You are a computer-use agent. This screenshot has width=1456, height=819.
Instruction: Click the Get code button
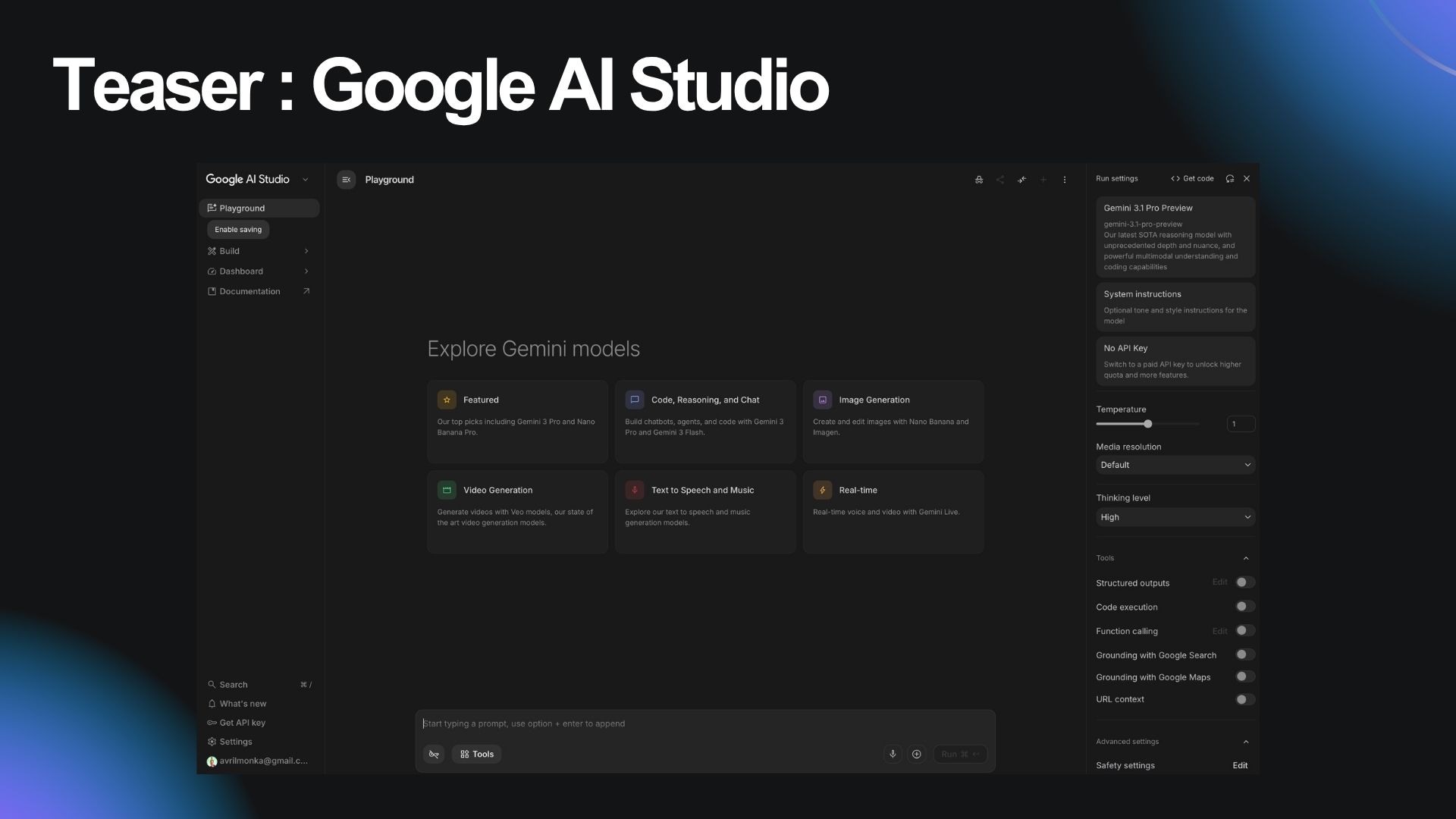(1192, 179)
